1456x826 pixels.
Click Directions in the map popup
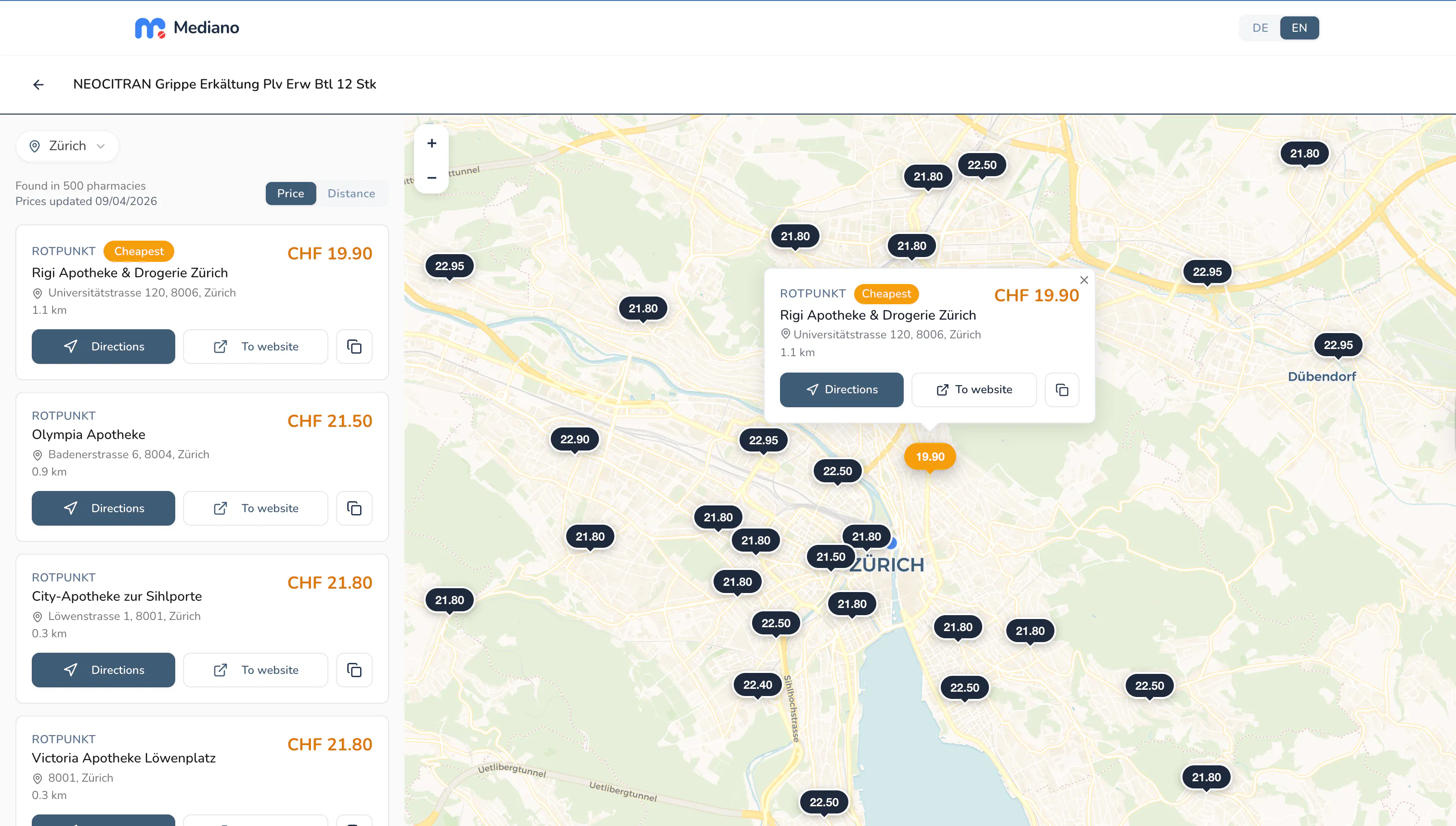(842, 390)
